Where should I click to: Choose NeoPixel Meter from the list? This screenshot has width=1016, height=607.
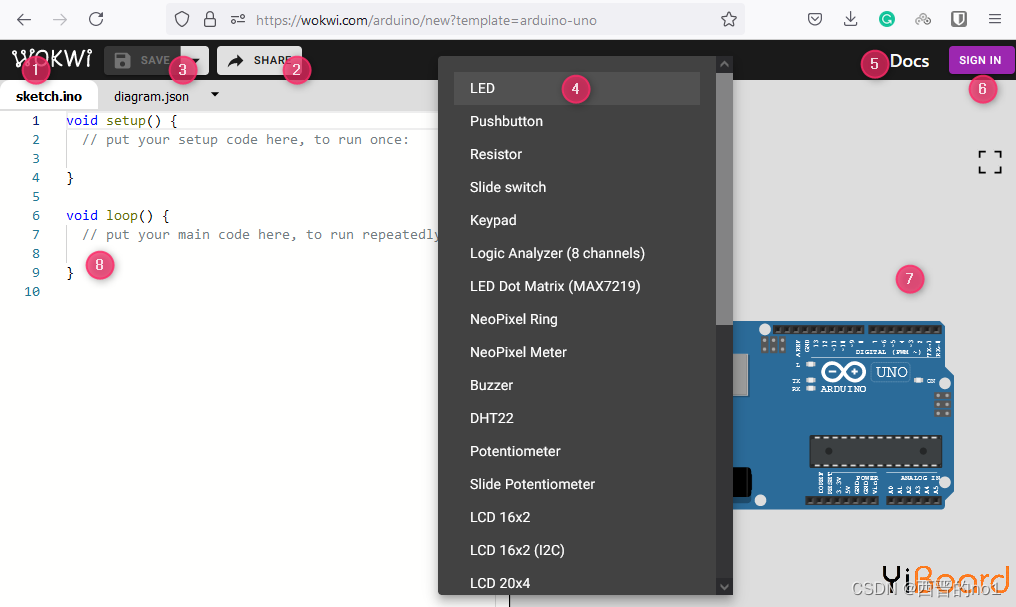click(577, 352)
